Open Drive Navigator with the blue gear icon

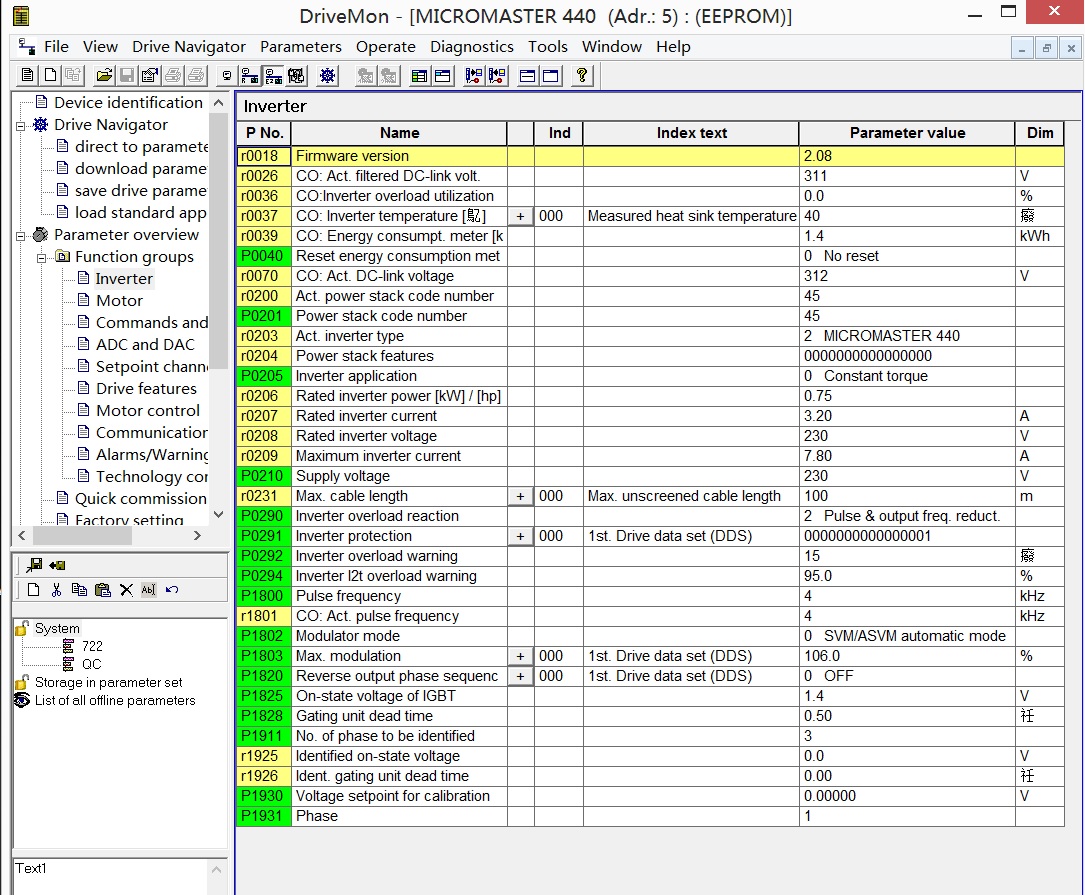(x=327, y=75)
